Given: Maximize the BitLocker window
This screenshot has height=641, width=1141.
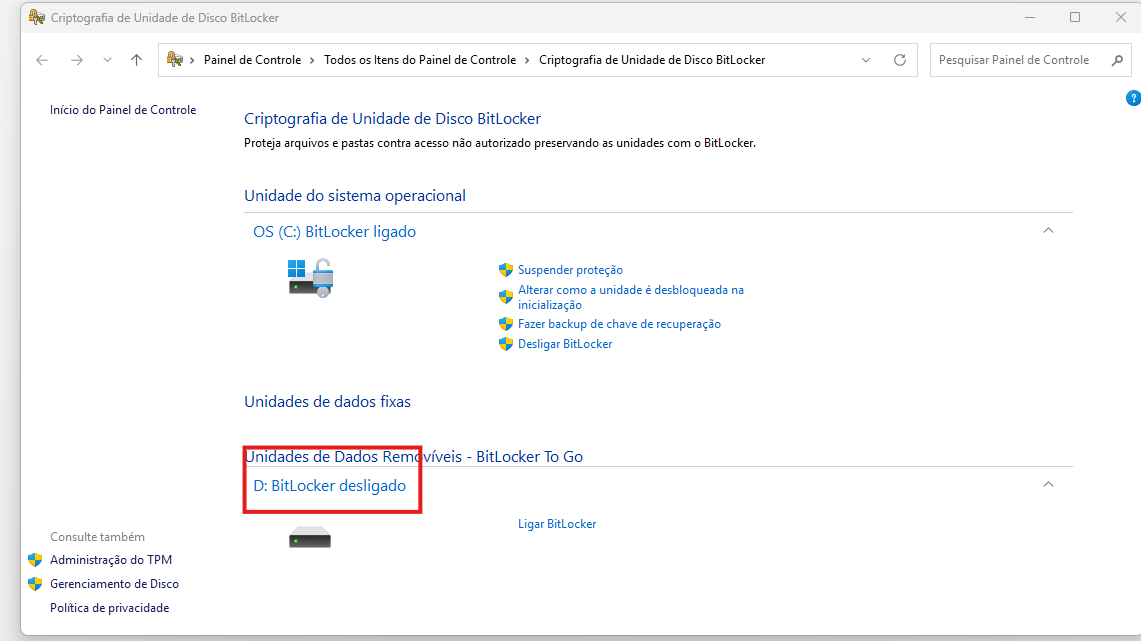Looking at the screenshot, I should click(x=1075, y=17).
